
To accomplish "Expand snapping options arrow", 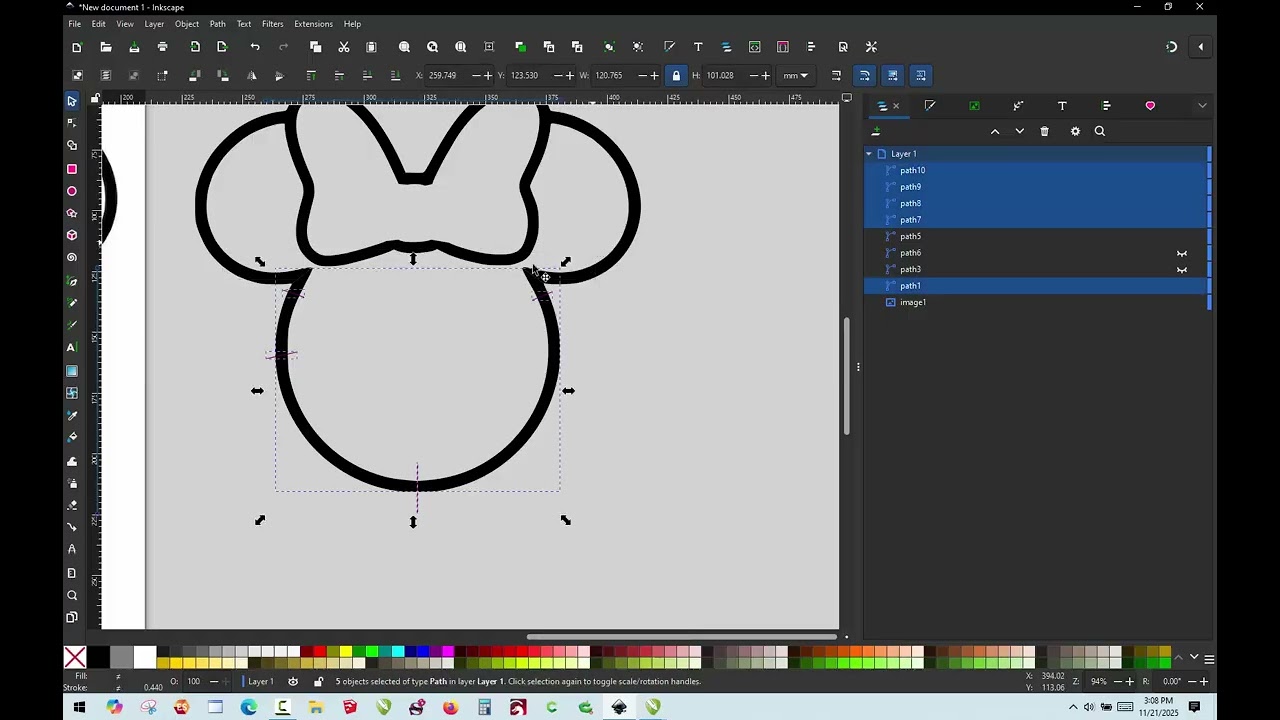I will (1200, 47).
